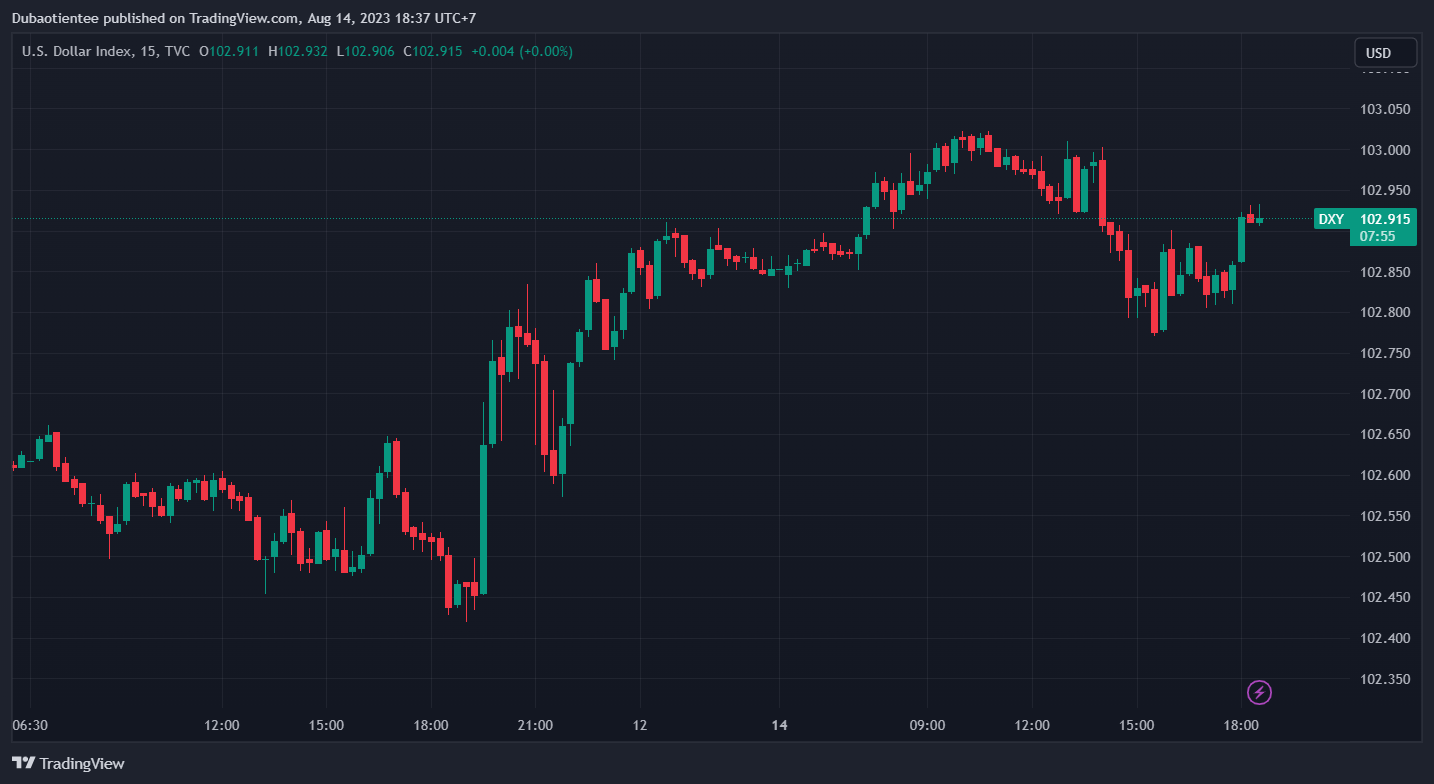Select the 06:30 time axis label
1434x784 pixels.
coord(30,725)
